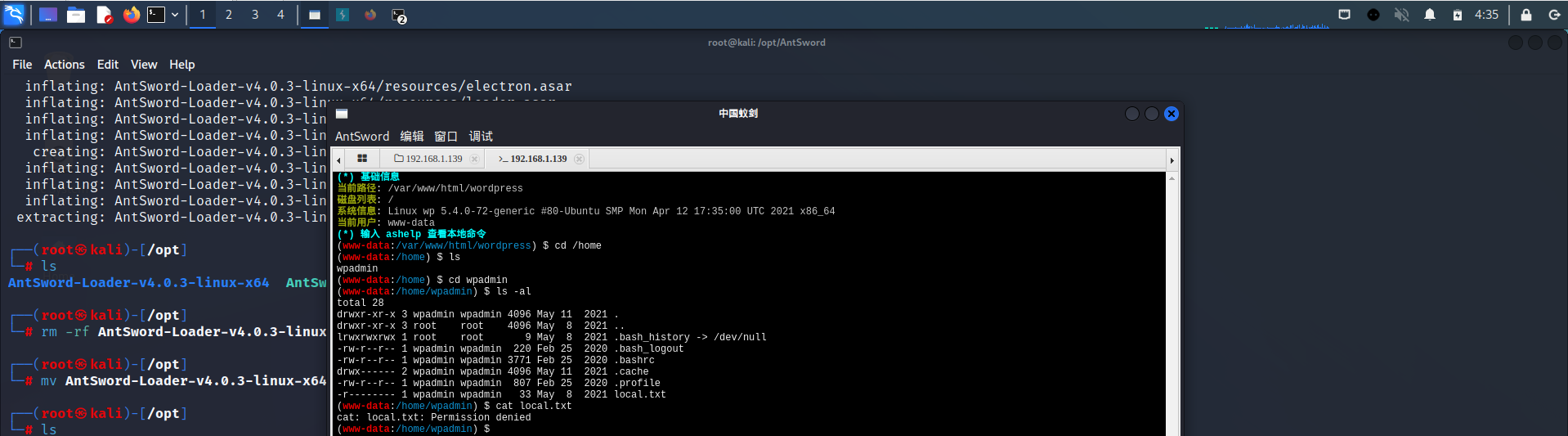The width and height of the screenshot is (1568, 436).
Task: Click the .bashrc listing row
Action: tap(495, 360)
